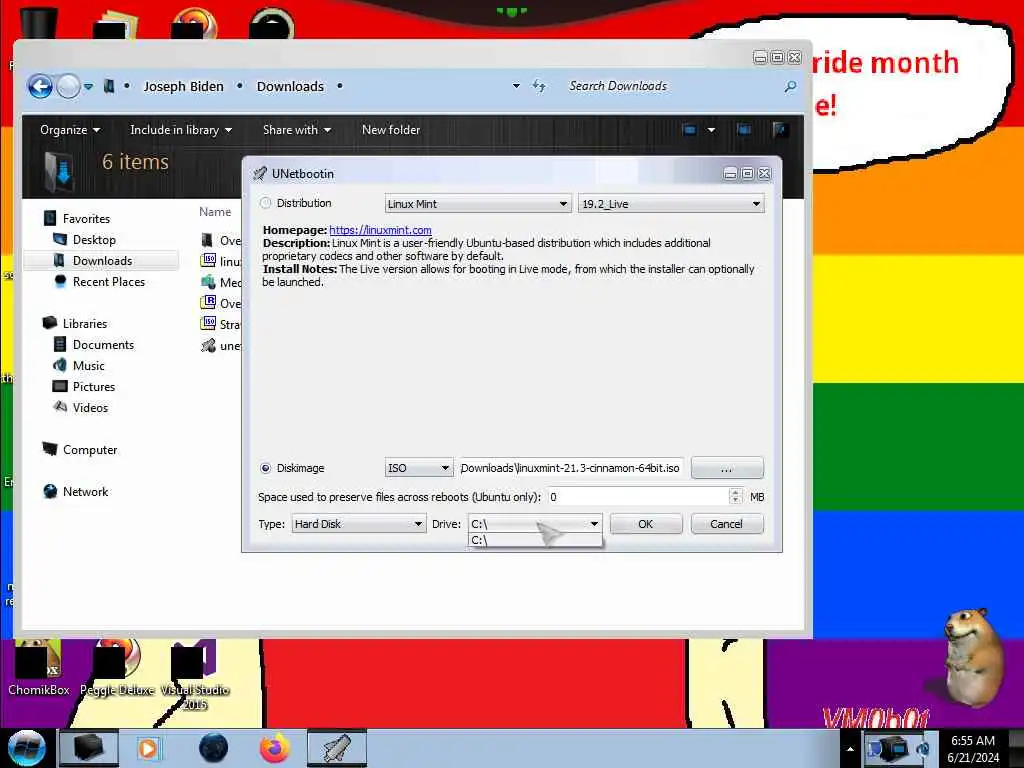This screenshot has width=1024, height=768.
Task: Click the search magnifier icon
Action: point(790,86)
